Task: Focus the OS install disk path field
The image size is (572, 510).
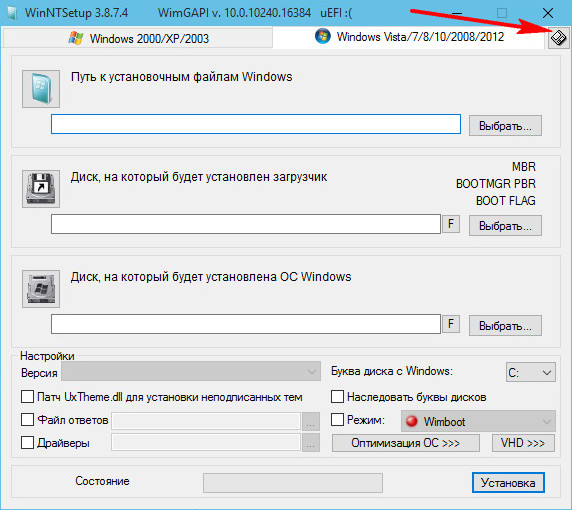Action: pyautogui.click(x=246, y=324)
